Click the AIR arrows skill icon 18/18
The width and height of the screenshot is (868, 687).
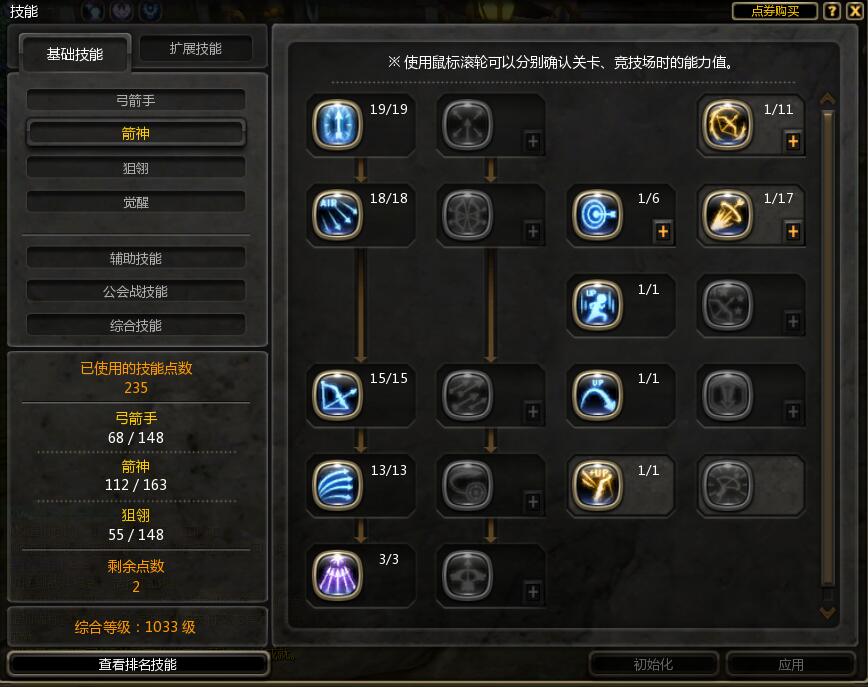337,215
